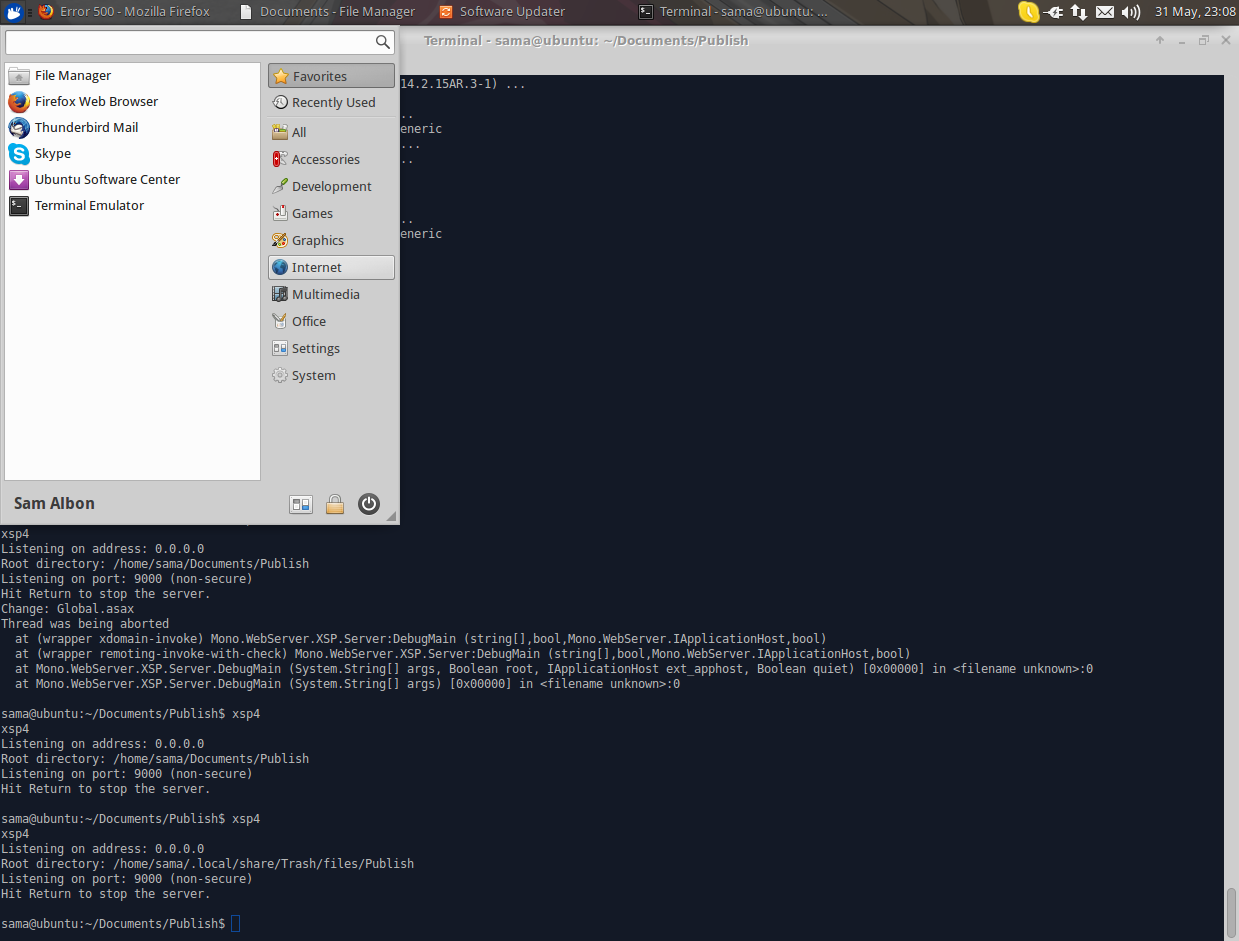Open volume control via the speaker tray icon

[1130, 12]
